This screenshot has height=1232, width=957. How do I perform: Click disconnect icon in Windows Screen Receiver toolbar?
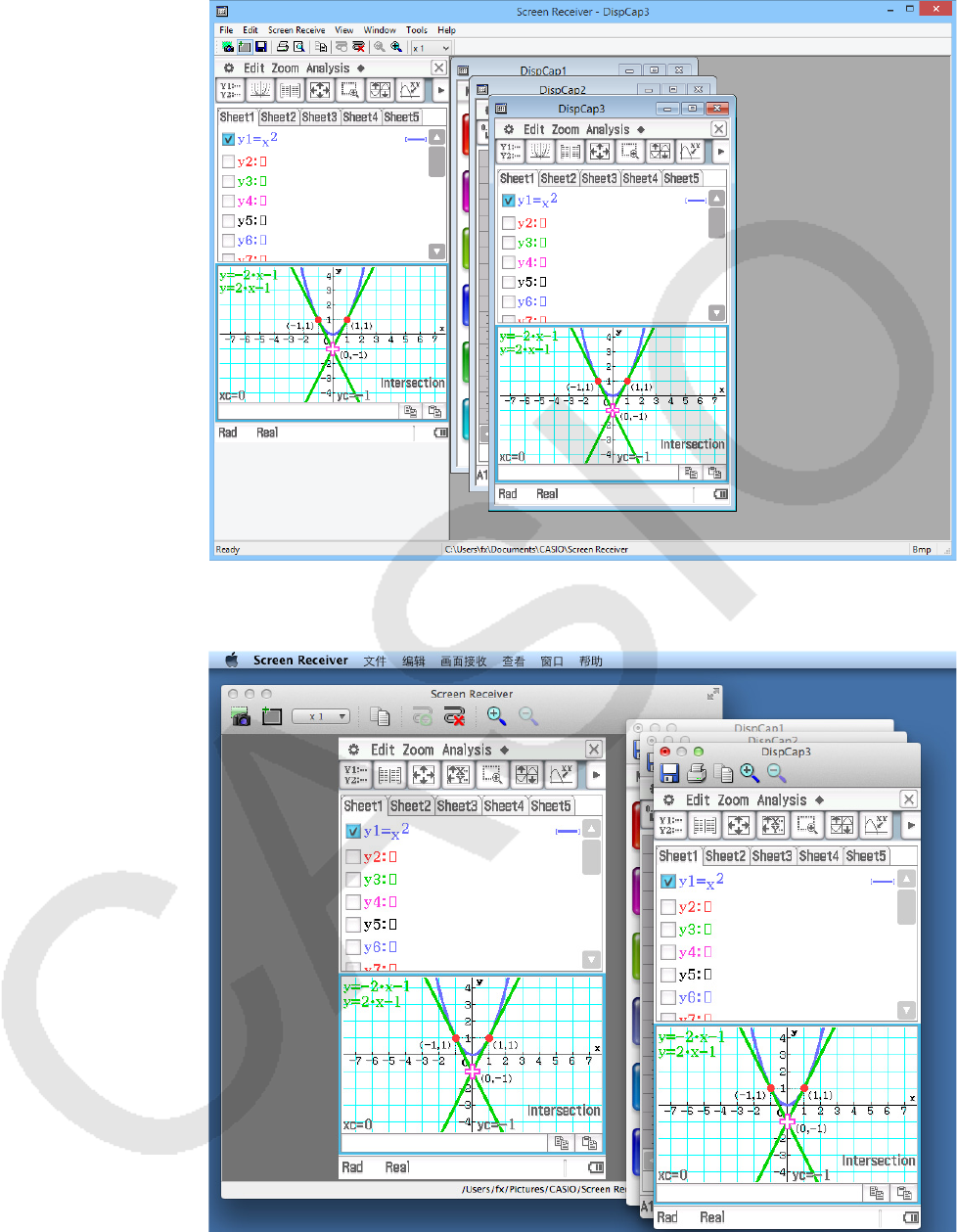pyautogui.click(x=358, y=47)
